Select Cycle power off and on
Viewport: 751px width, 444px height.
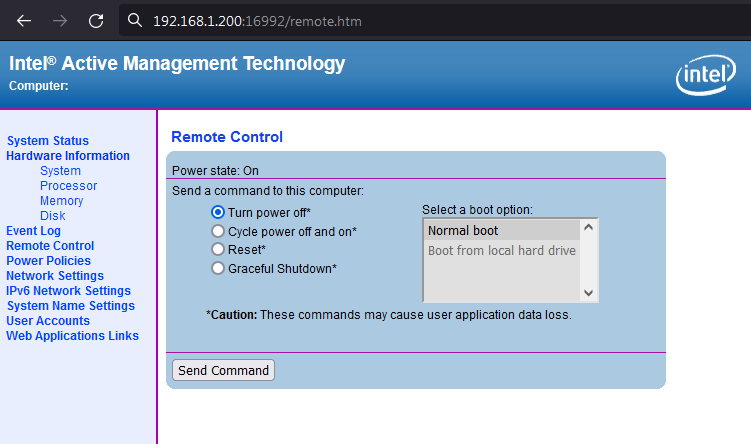coord(218,231)
